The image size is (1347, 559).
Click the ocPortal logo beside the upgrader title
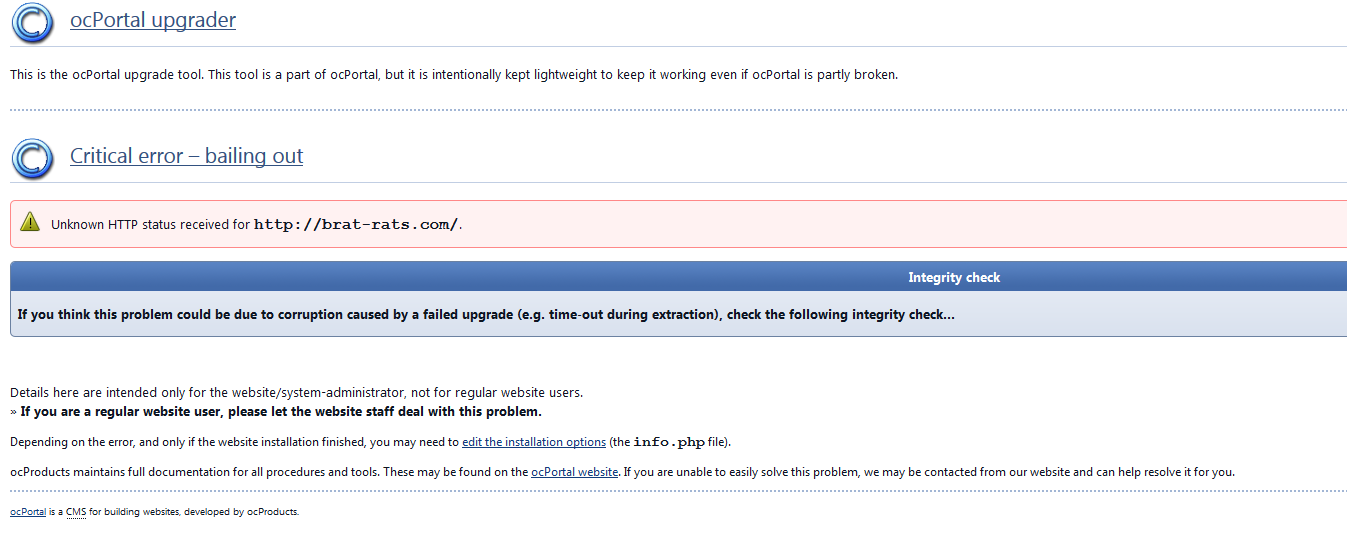[x=32, y=23]
